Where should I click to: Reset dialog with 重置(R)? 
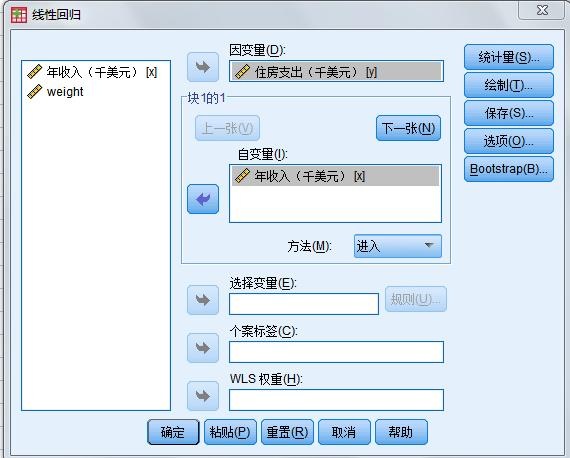point(287,432)
